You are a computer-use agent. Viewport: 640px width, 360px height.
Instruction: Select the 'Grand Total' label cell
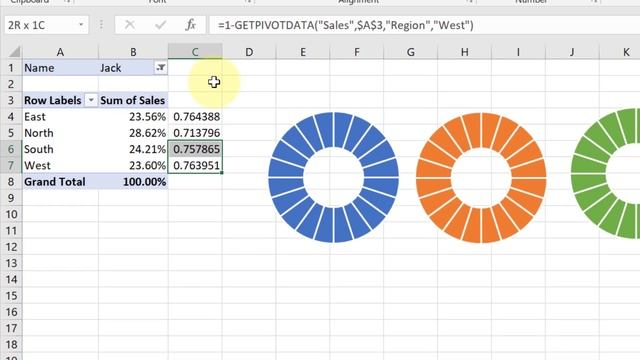pyautogui.click(x=60, y=182)
